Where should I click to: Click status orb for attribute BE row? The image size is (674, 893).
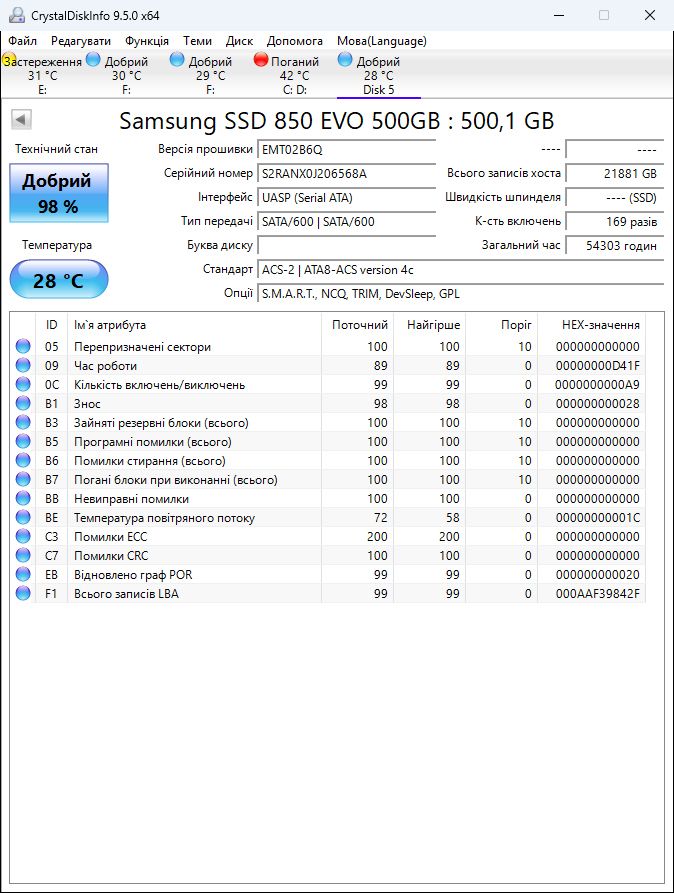(23, 517)
